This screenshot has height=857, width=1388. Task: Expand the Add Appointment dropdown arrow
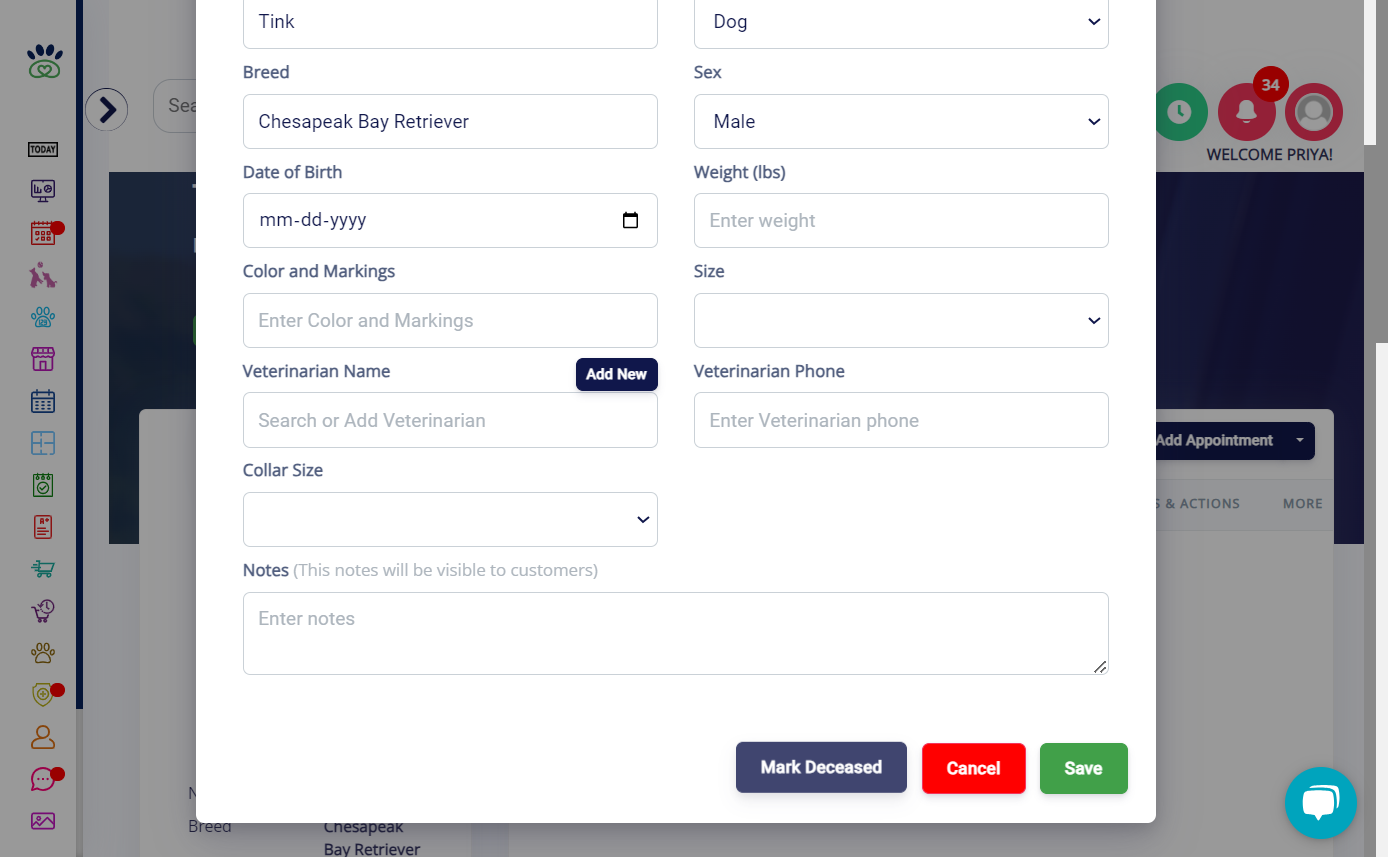1299,440
